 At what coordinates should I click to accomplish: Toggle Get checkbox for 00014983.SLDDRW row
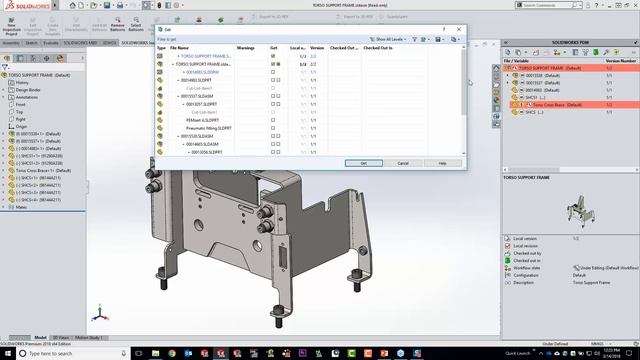tap(273, 72)
